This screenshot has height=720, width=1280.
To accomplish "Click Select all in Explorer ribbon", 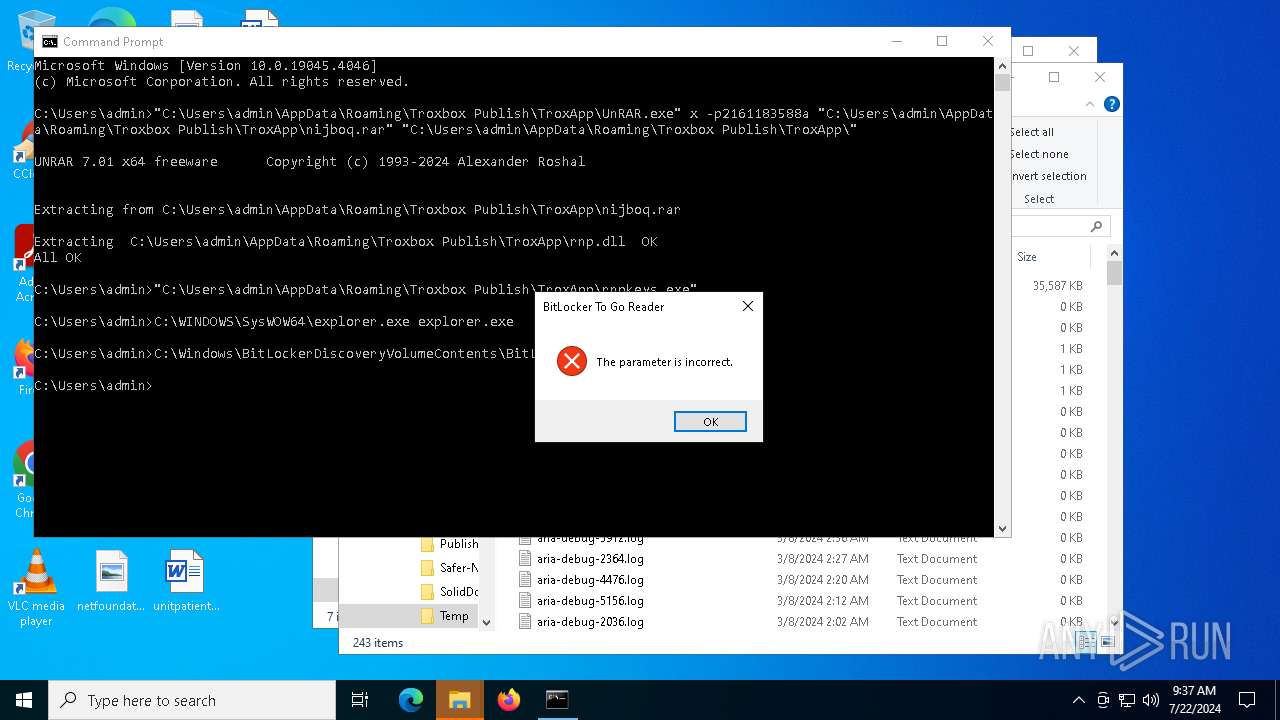I will pos(1031,132).
